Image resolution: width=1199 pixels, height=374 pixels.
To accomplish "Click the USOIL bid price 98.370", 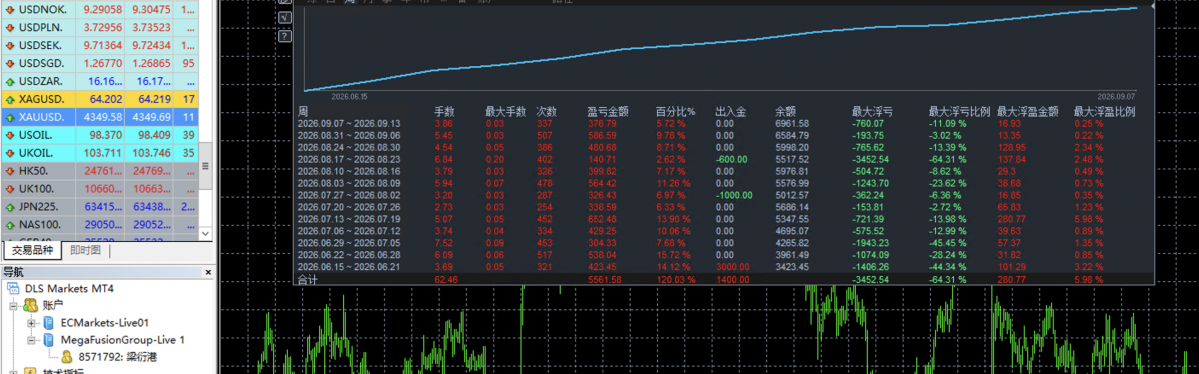I will (x=105, y=135).
